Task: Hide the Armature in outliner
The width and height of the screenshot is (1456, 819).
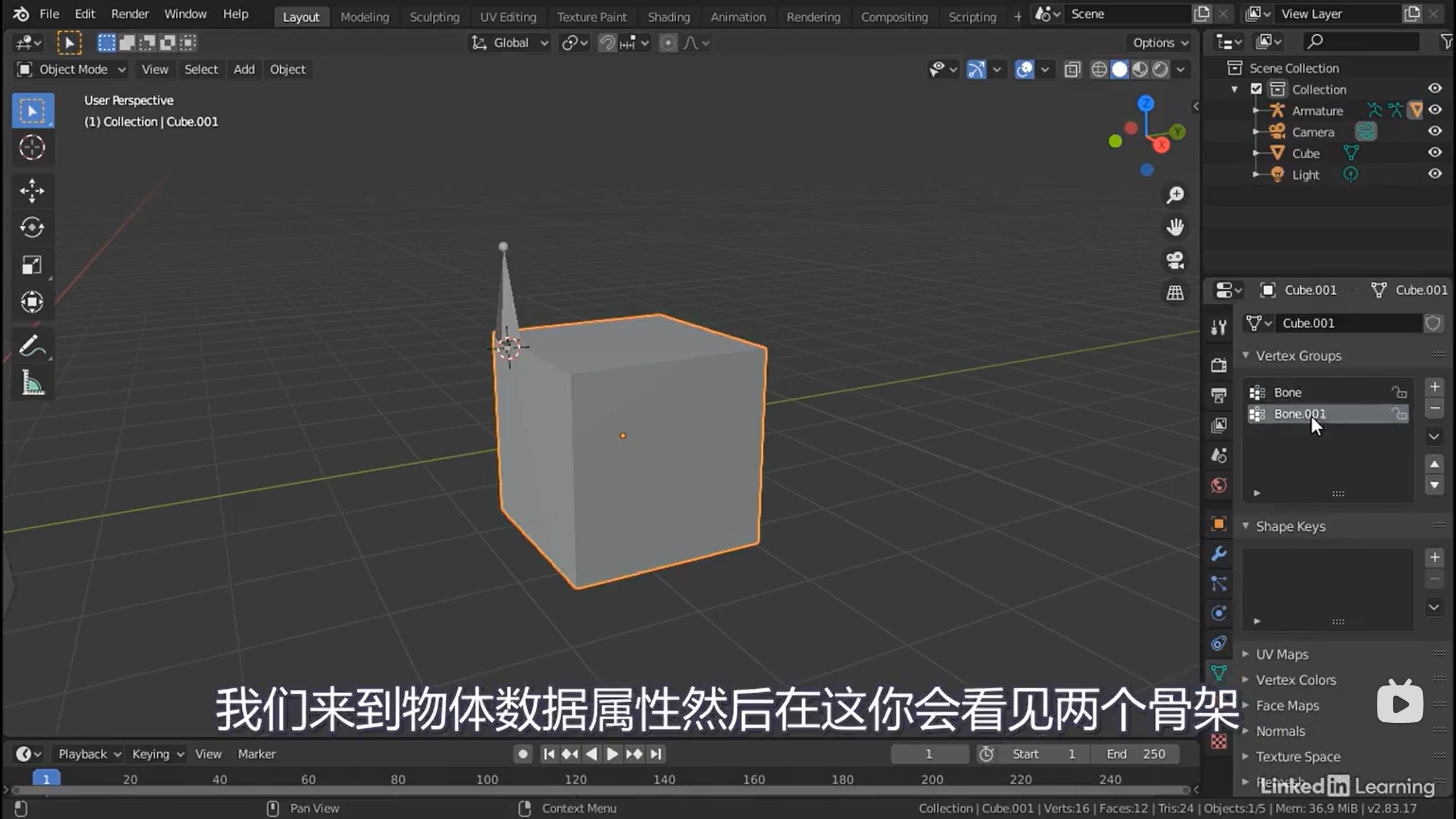Action: 1435,110
